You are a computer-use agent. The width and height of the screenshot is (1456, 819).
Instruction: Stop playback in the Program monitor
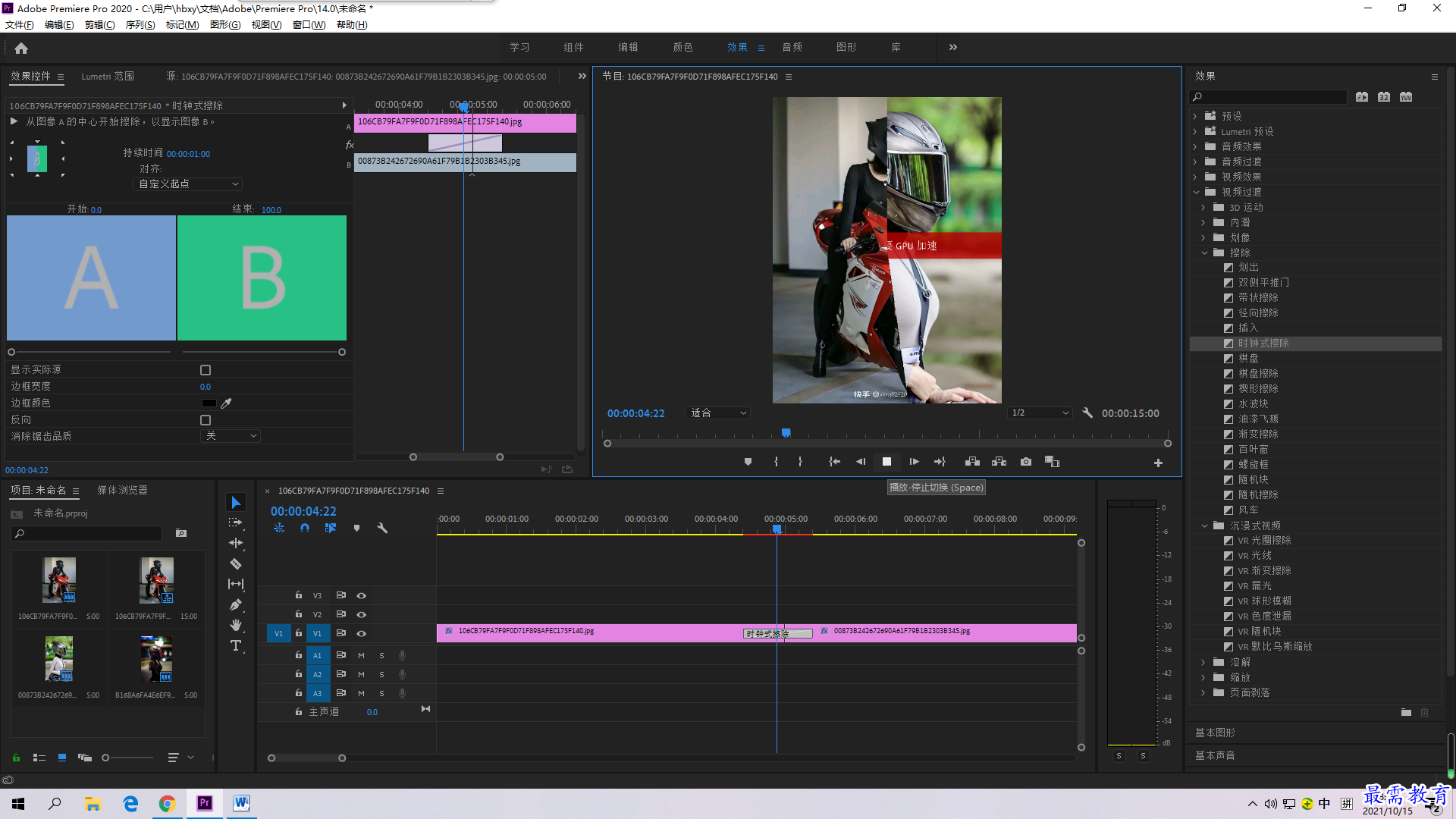pyautogui.click(x=886, y=462)
